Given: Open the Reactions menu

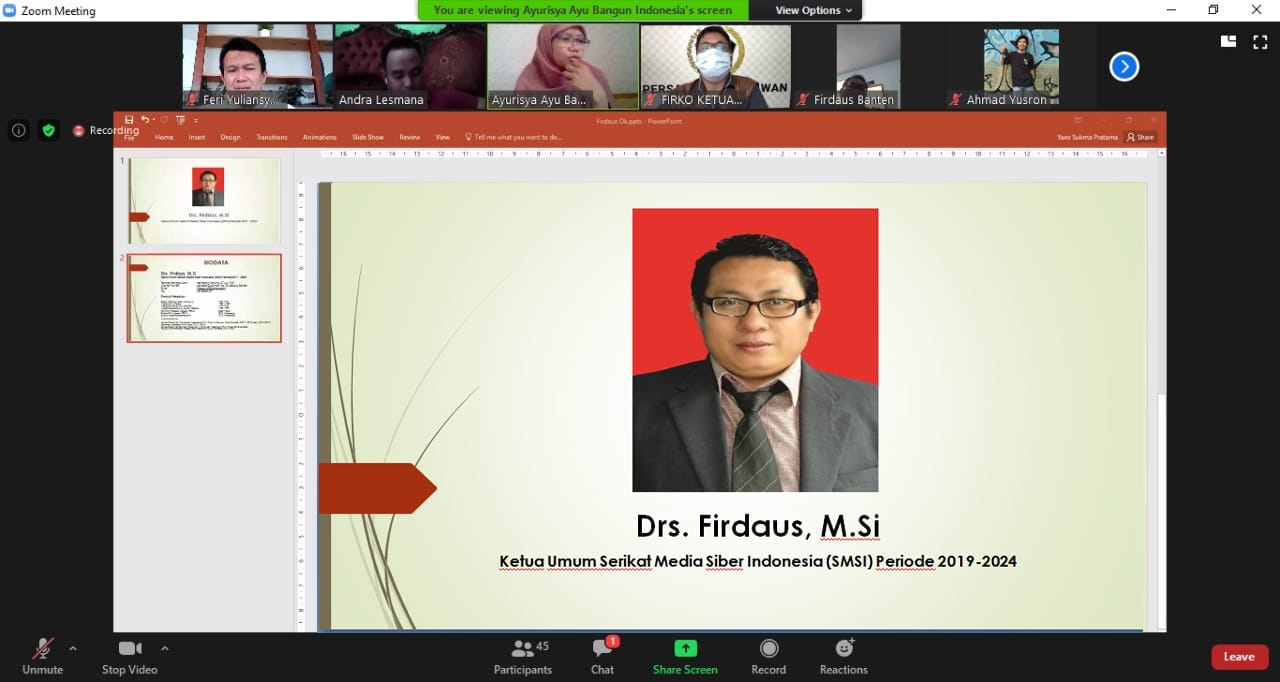Looking at the screenshot, I should (844, 657).
